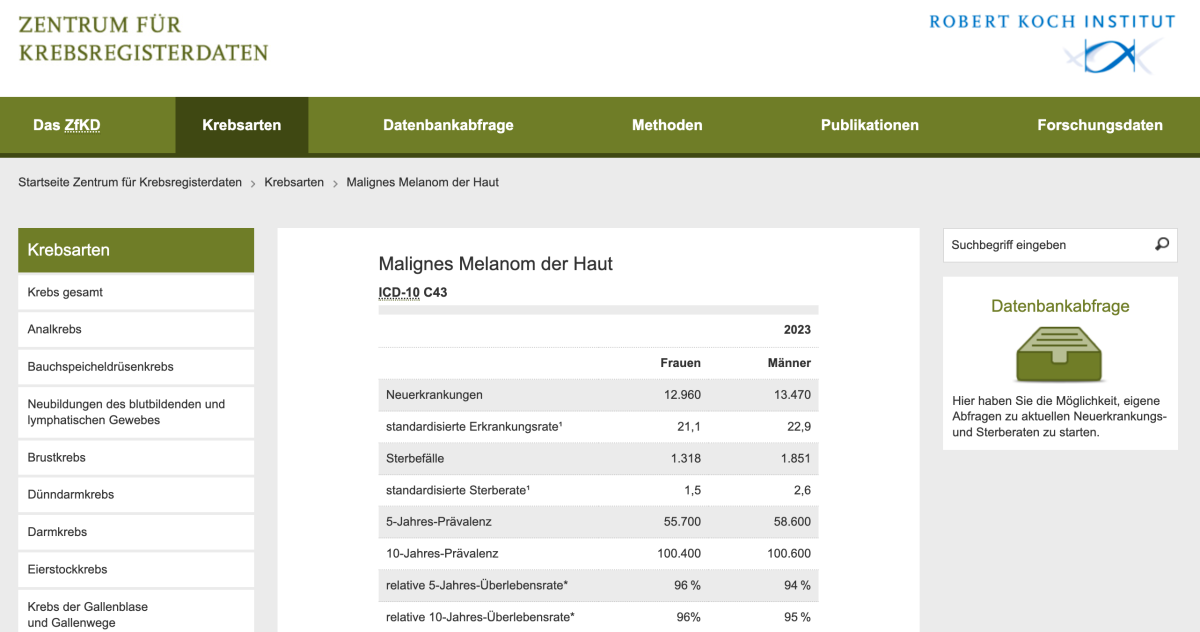Click the standardisierte Sterberate row label
1200x632 pixels.
pyautogui.click(x=458, y=490)
